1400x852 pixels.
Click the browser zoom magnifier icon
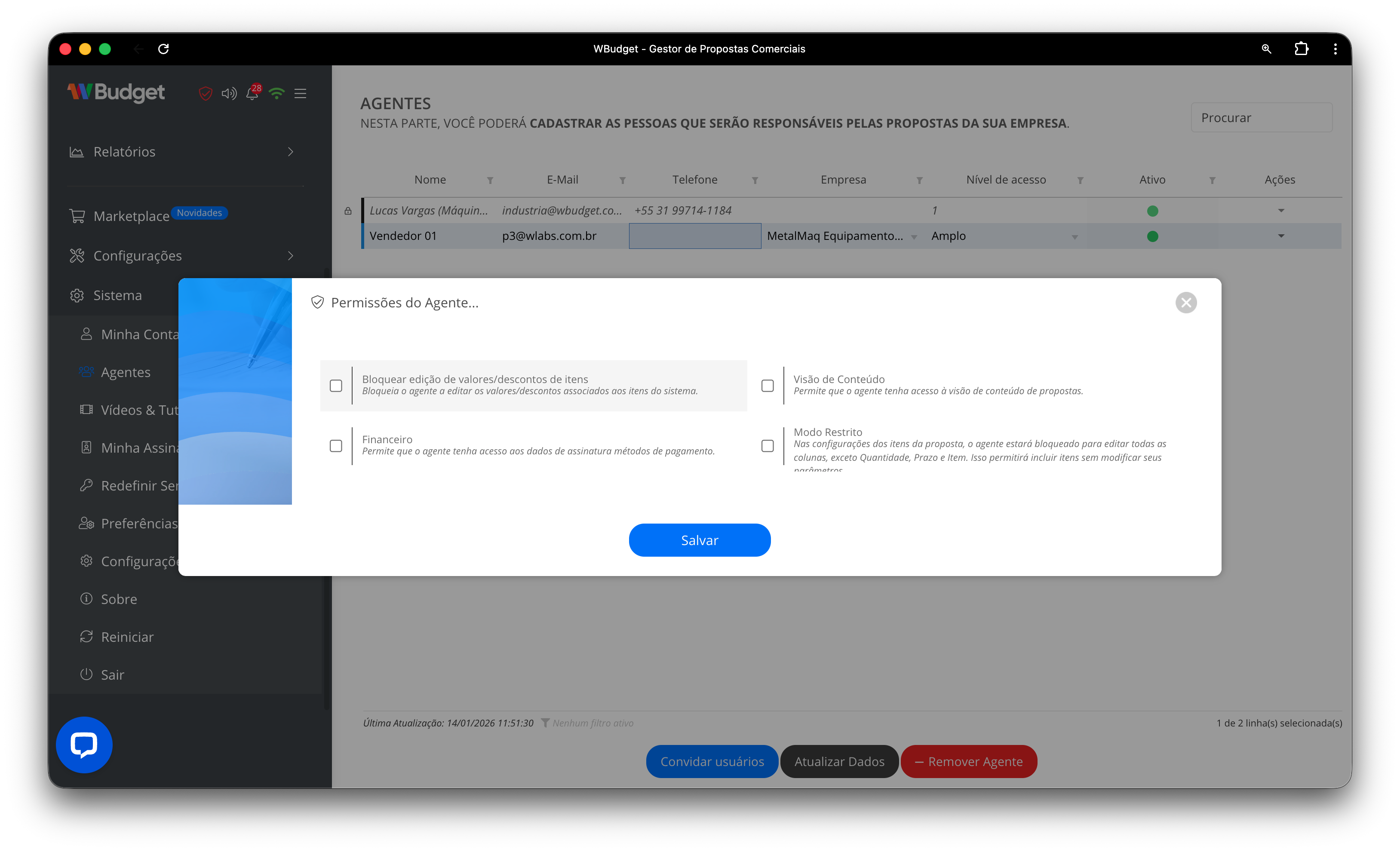pos(1266,49)
